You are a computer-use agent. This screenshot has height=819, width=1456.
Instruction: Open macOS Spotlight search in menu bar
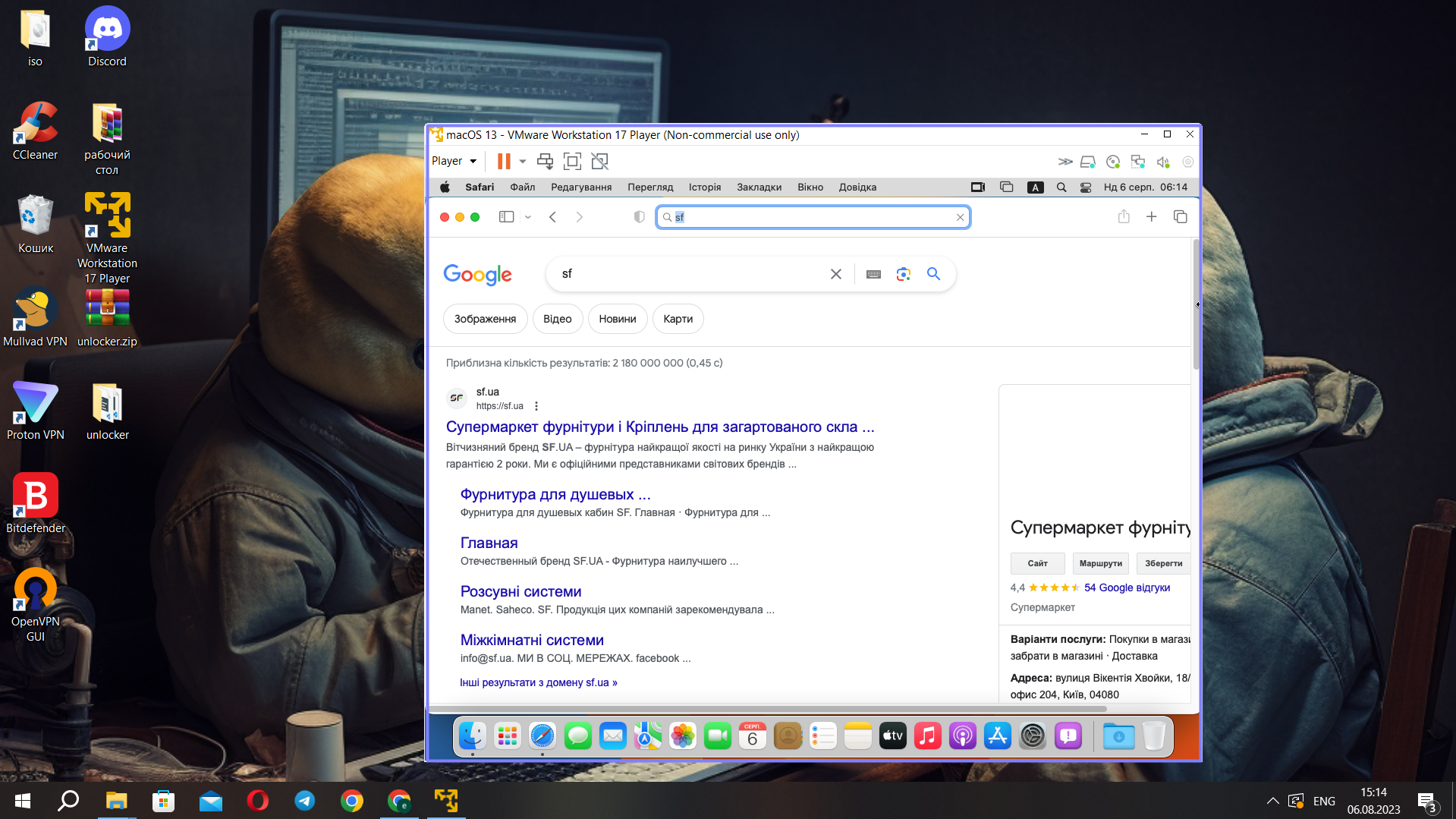pos(1061,187)
